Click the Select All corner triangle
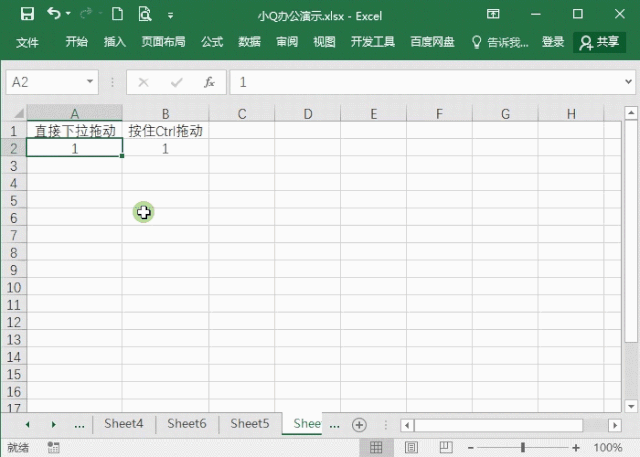 (18, 113)
